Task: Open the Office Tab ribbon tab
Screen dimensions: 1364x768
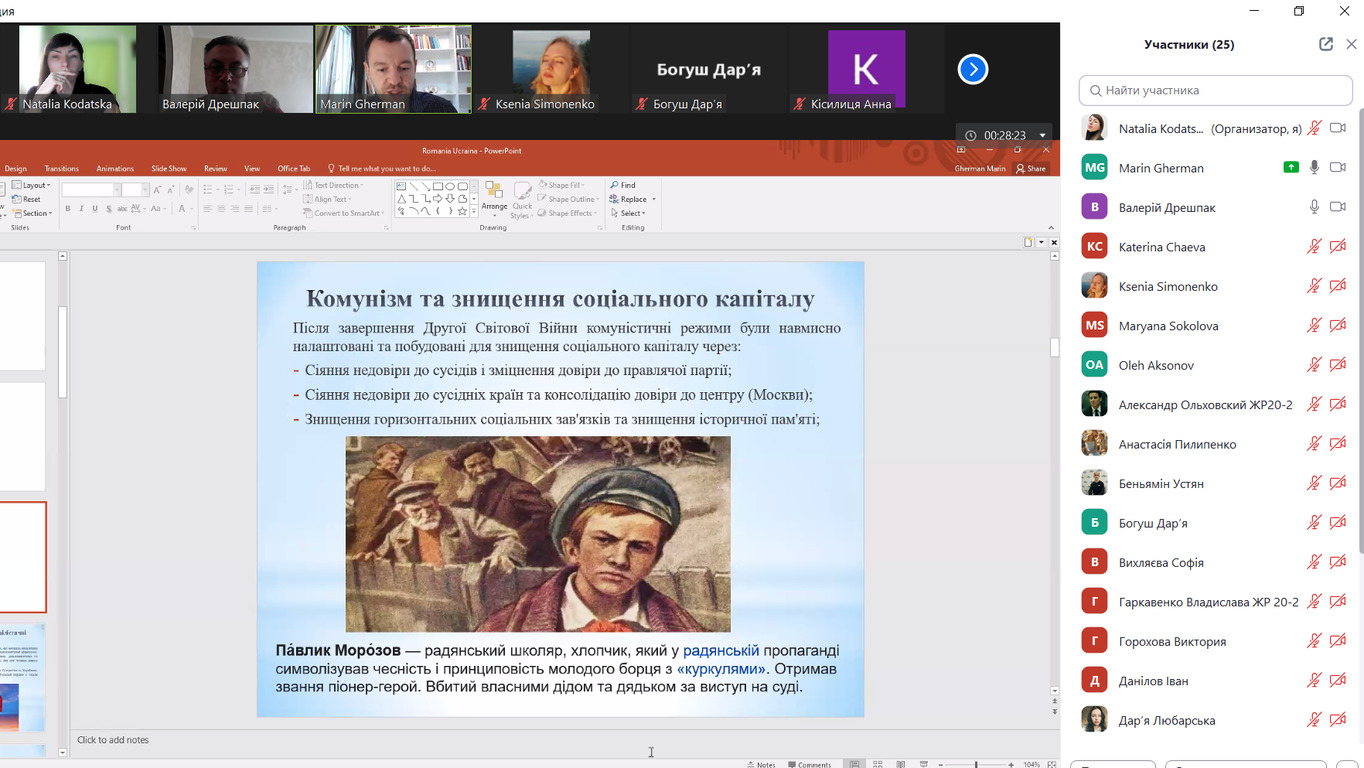Action: click(x=294, y=168)
